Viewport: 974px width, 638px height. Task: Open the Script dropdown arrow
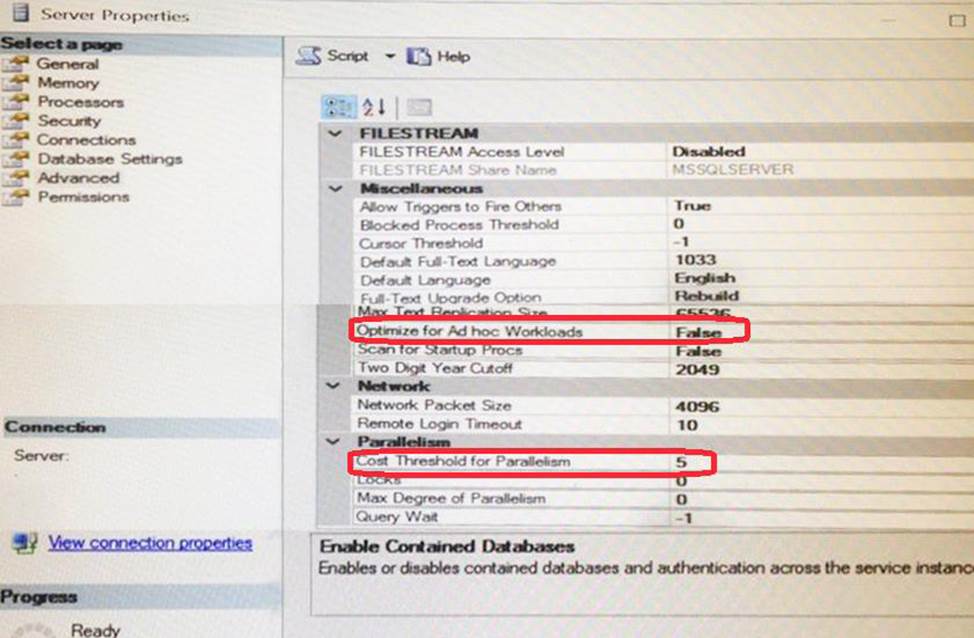390,57
